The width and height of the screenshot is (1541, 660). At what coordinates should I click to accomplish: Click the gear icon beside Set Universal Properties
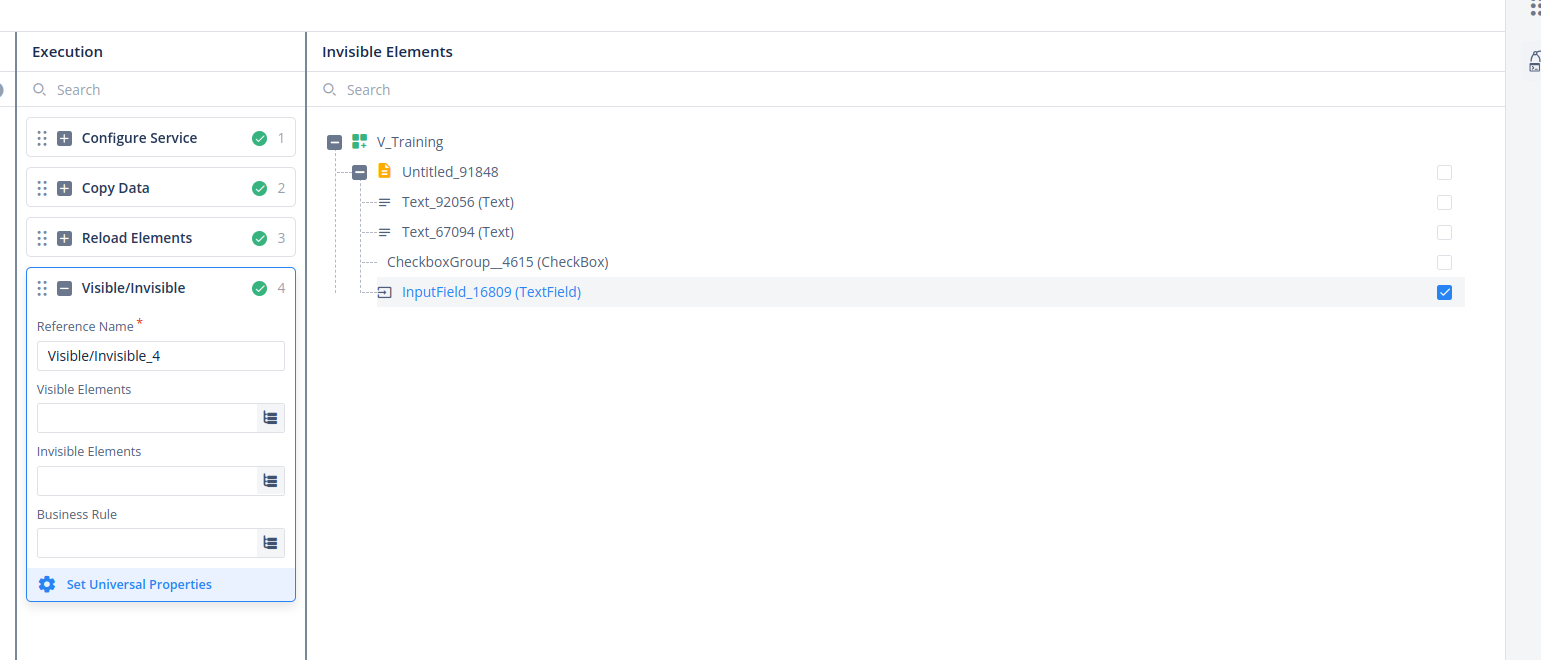(46, 584)
